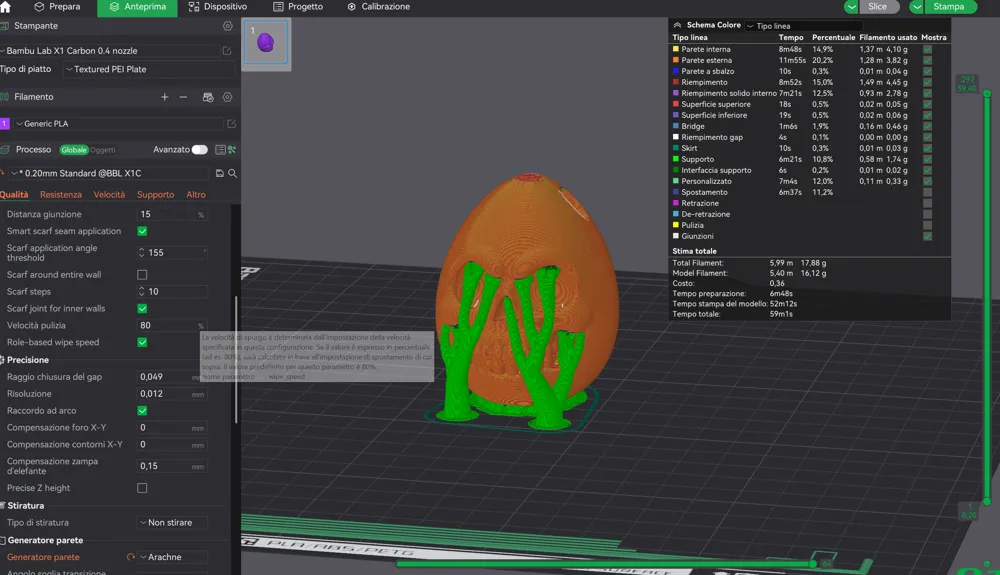Reset the modified process preset arrow
The height and width of the screenshot is (575, 1000).
3,173
